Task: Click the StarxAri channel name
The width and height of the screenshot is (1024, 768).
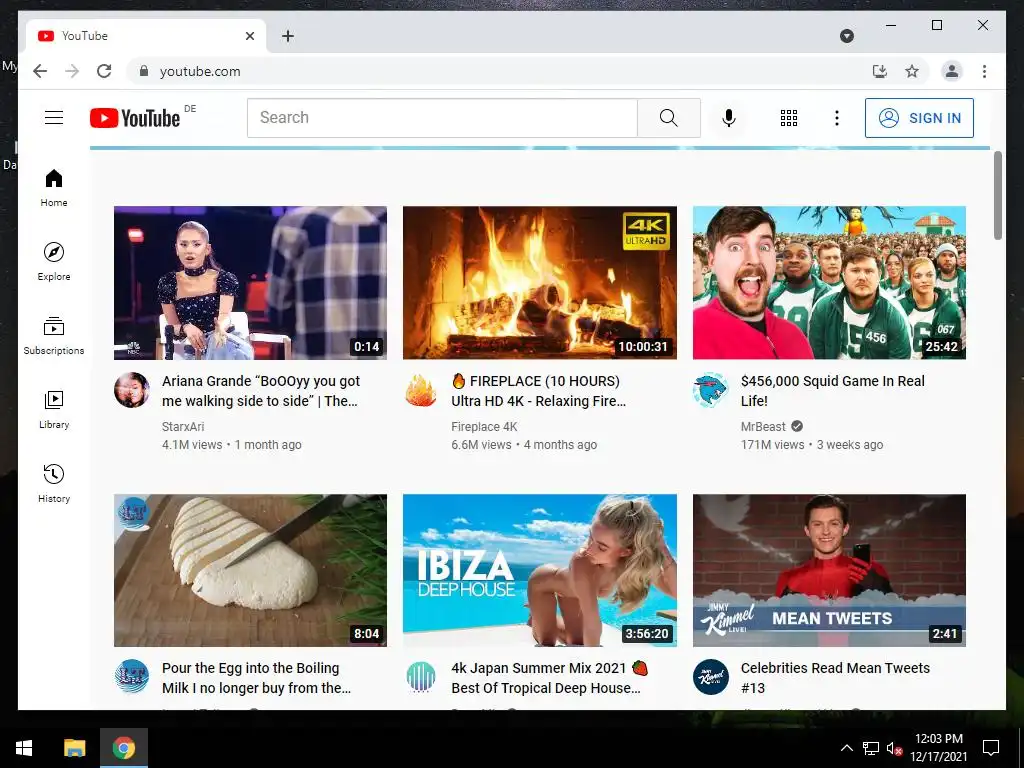Action: point(183,426)
